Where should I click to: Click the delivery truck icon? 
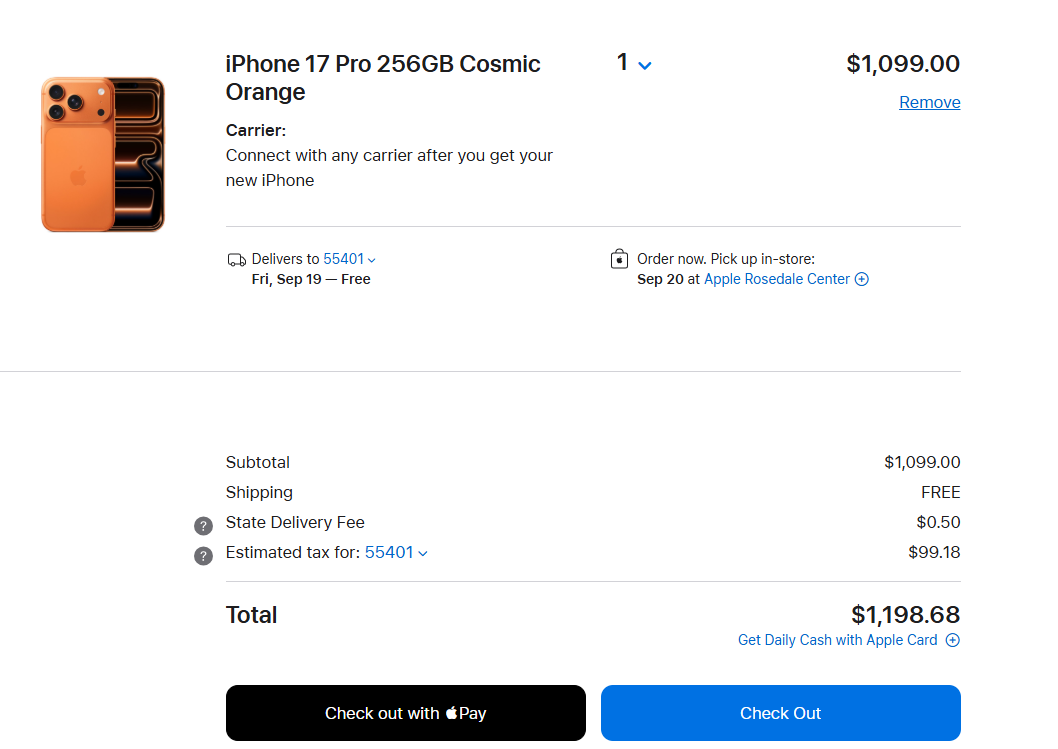pyautogui.click(x=236, y=260)
